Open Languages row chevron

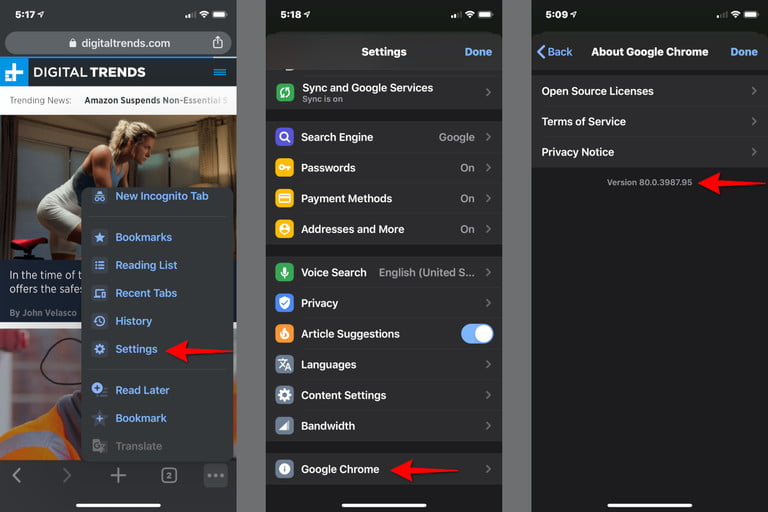(488, 365)
